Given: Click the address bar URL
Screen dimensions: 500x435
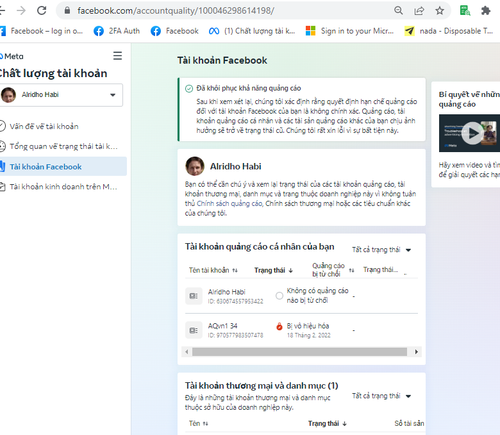Looking at the screenshot, I should [x=176, y=11].
